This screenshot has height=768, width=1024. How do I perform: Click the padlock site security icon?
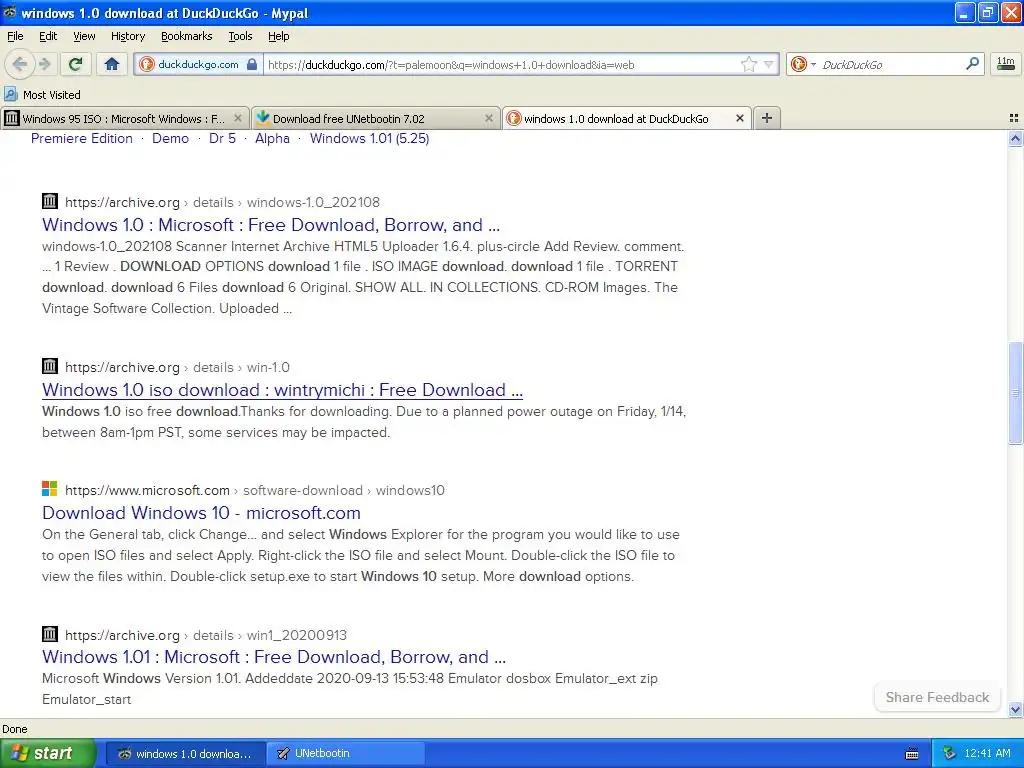252,64
